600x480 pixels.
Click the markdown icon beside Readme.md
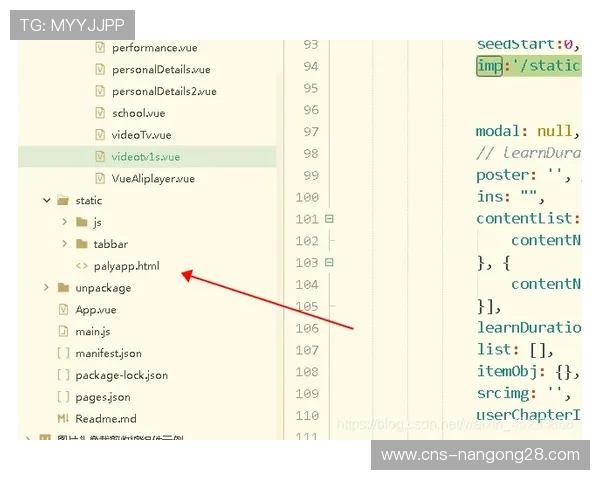[x=63, y=419]
